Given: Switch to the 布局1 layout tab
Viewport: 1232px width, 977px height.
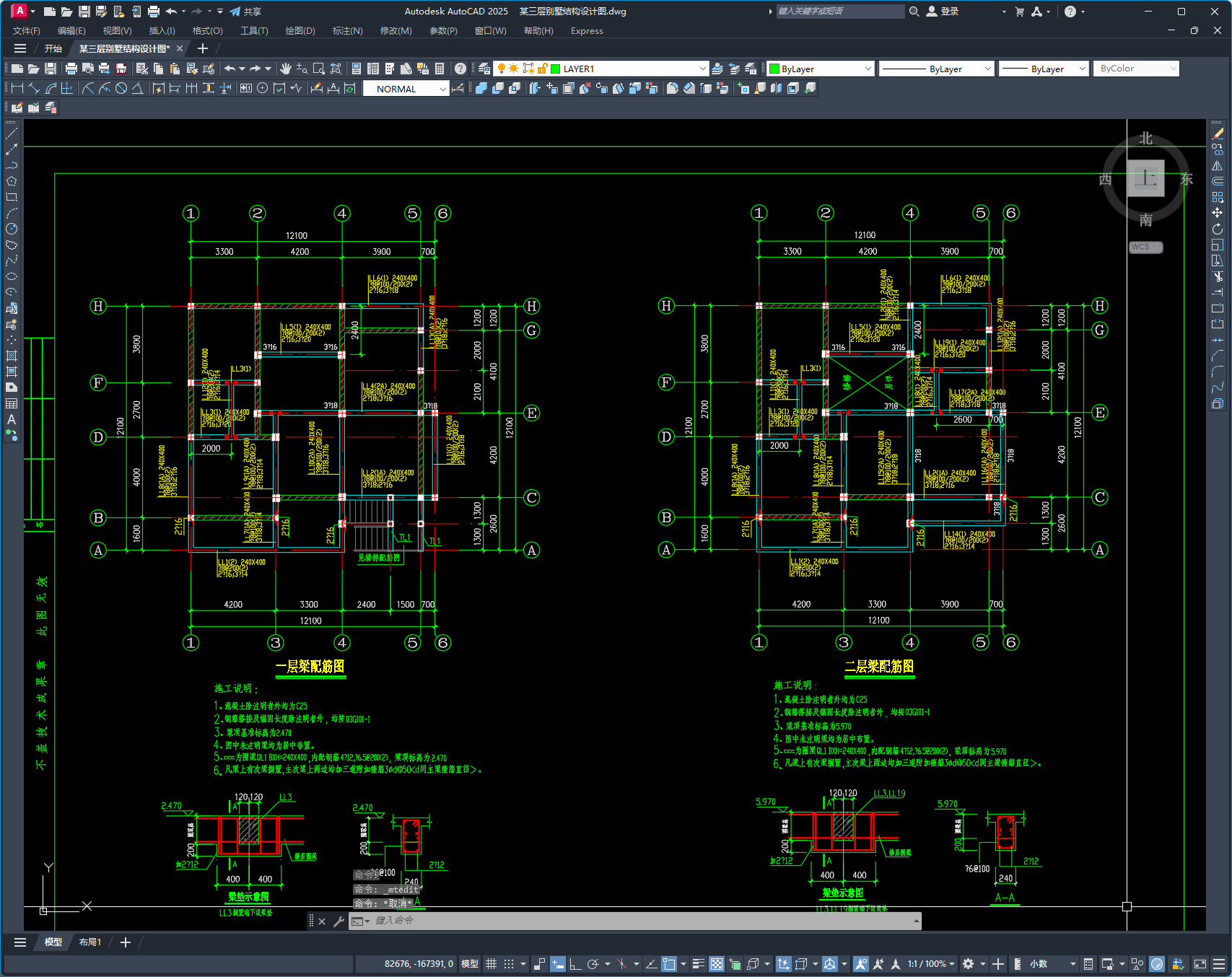Looking at the screenshot, I should (x=90, y=942).
